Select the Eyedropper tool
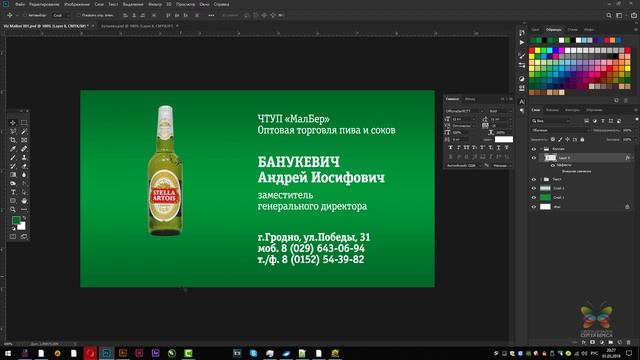Viewport: 640px width, 360px height. tap(13, 149)
